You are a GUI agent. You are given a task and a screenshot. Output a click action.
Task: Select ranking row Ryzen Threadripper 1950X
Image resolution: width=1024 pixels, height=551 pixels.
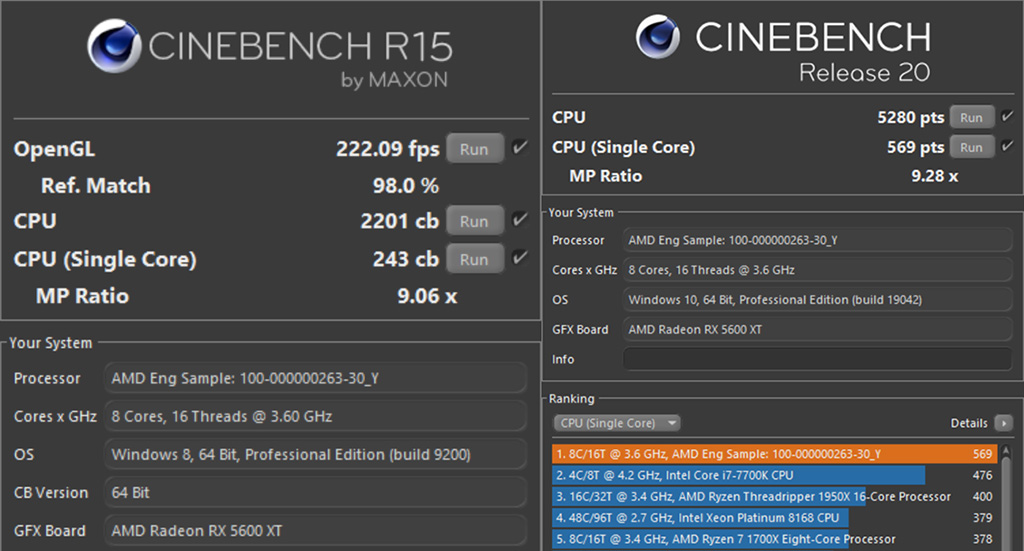pos(774,496)
